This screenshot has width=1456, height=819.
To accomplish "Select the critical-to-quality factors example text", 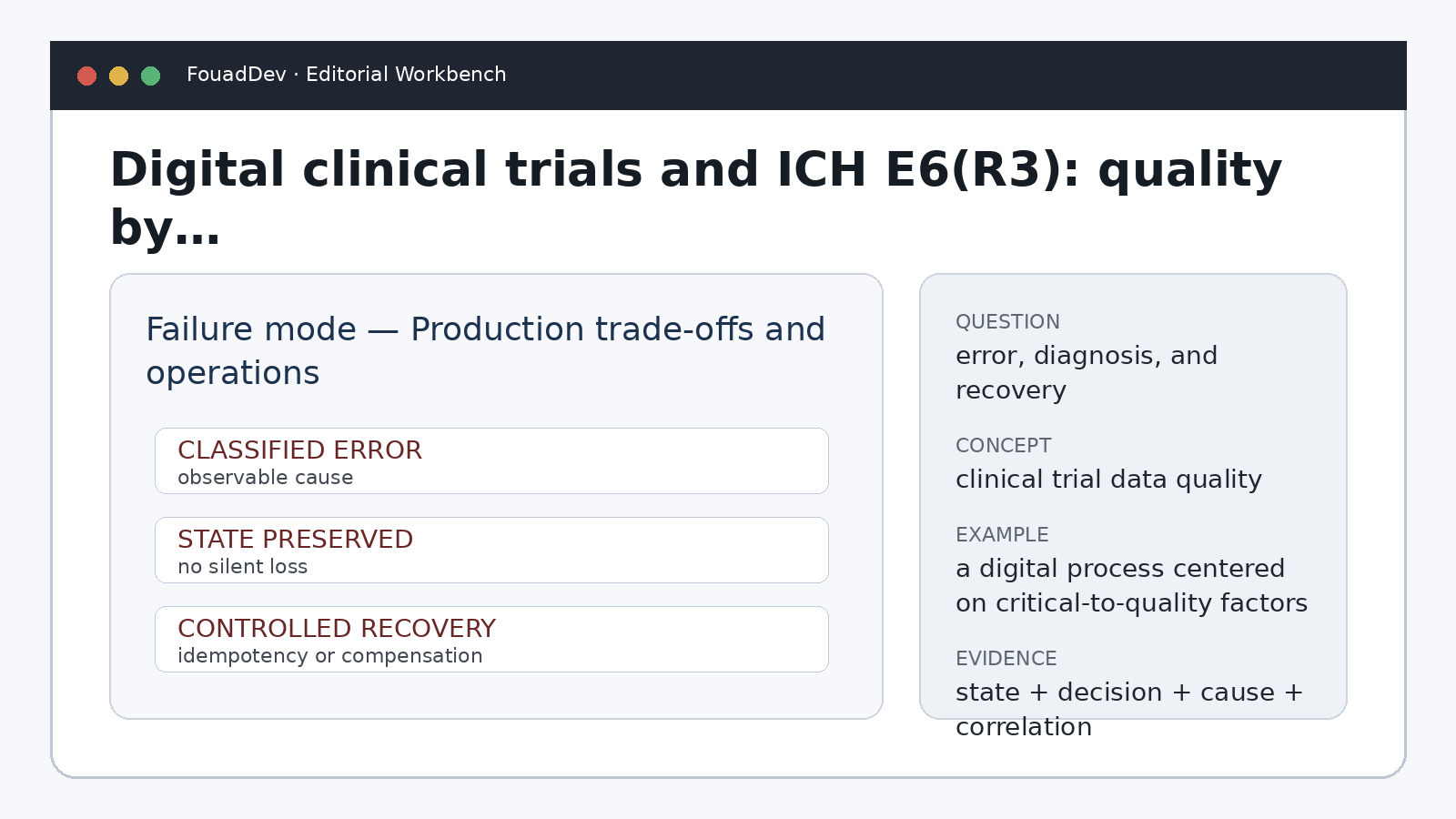I will coord(1132,586).
